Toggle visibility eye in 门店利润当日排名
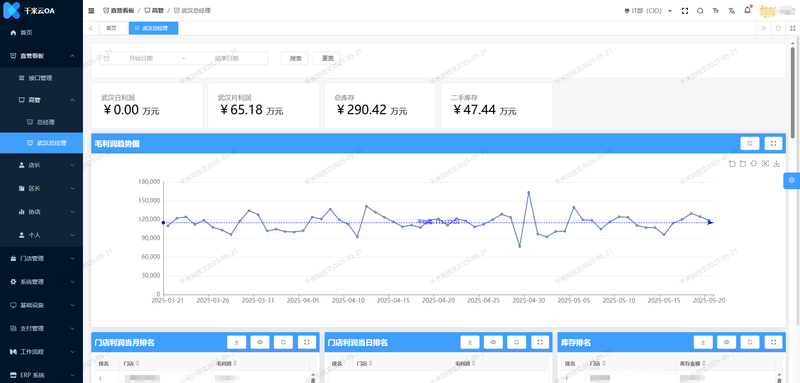Viewport: 800px width, 383px height. click(493, 343)
